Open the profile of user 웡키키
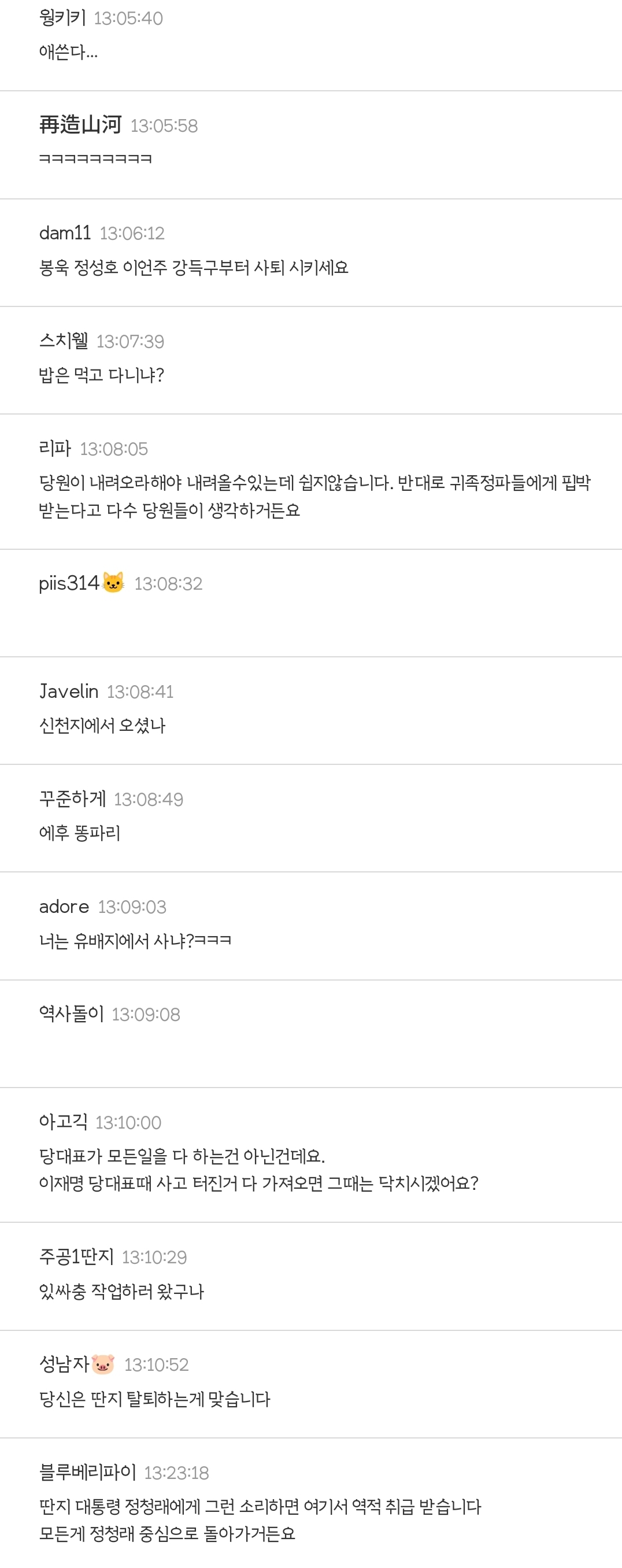 (62, 18)
